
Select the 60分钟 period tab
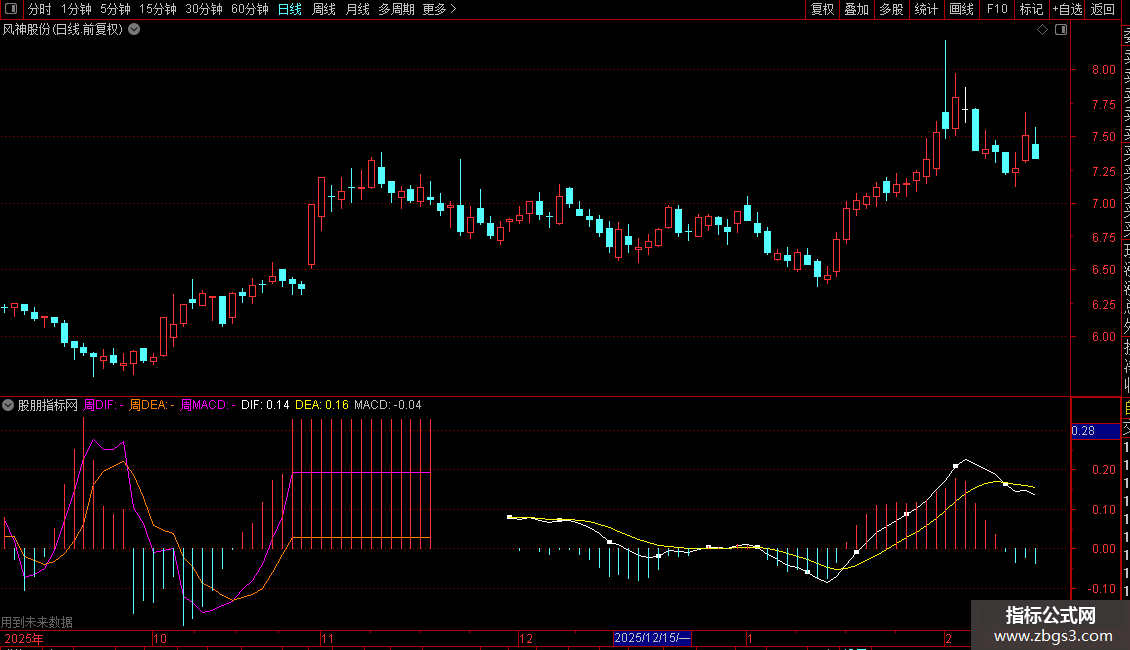(249, 9)
